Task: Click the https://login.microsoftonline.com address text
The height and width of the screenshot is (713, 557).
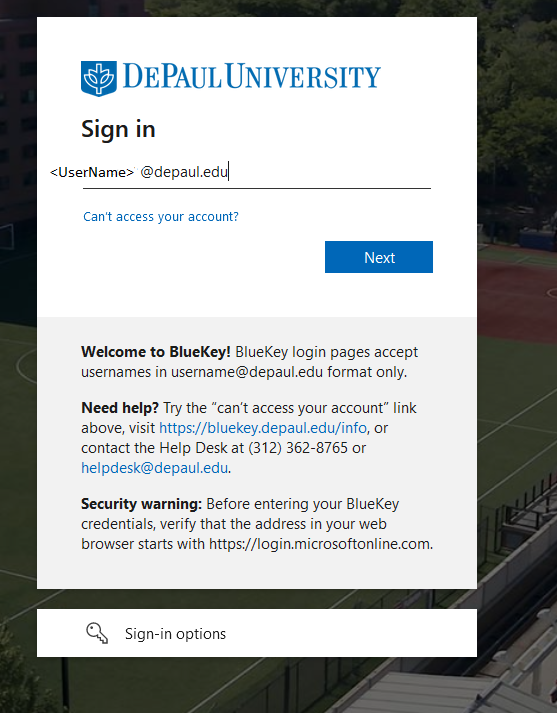Action: pos(320,544)
